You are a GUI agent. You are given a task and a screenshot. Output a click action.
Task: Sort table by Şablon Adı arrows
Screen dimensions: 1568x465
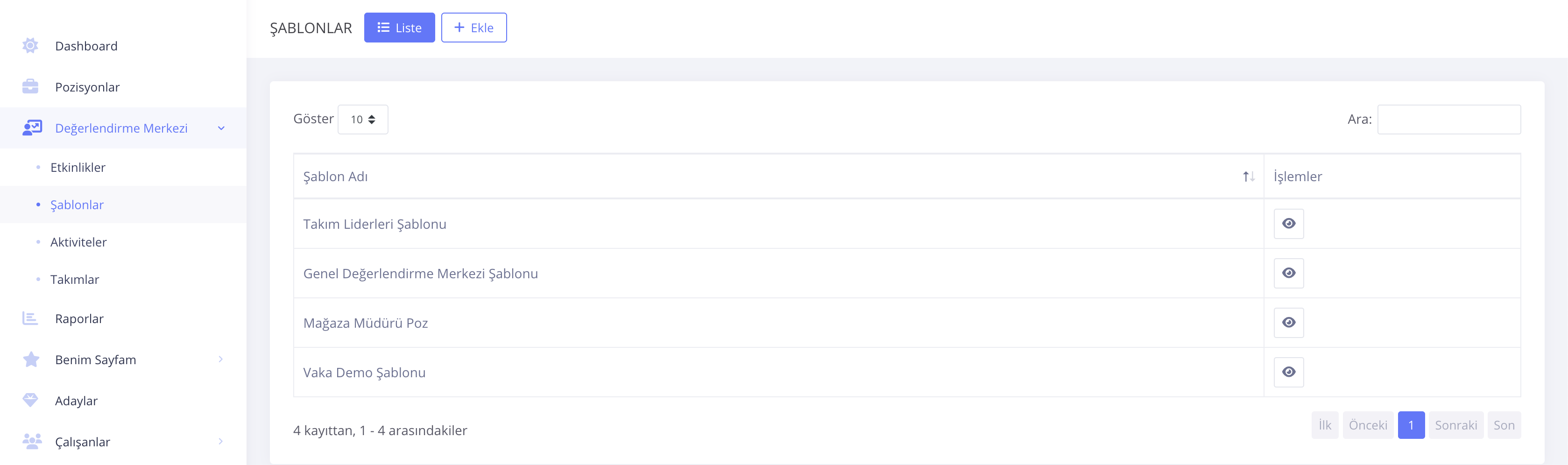1249,176
